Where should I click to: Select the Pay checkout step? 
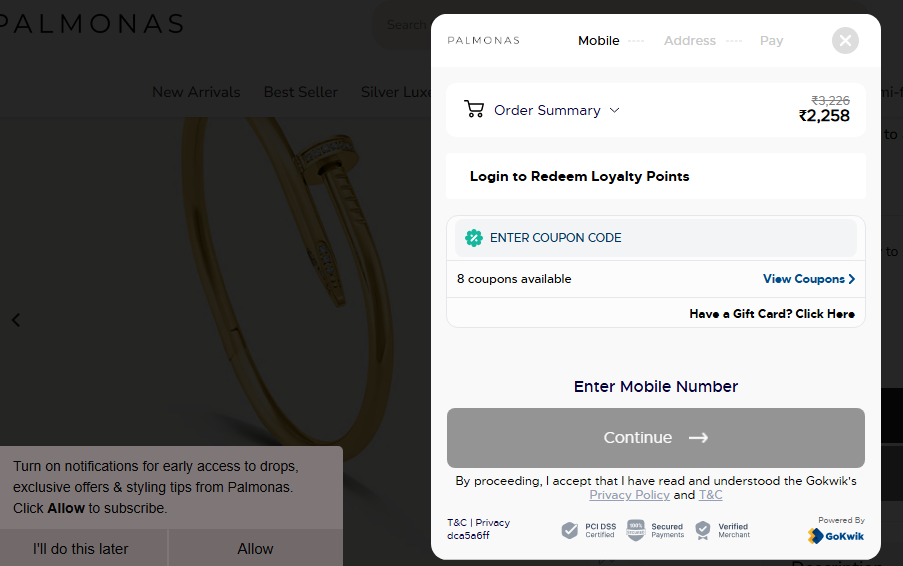(771, 41)
